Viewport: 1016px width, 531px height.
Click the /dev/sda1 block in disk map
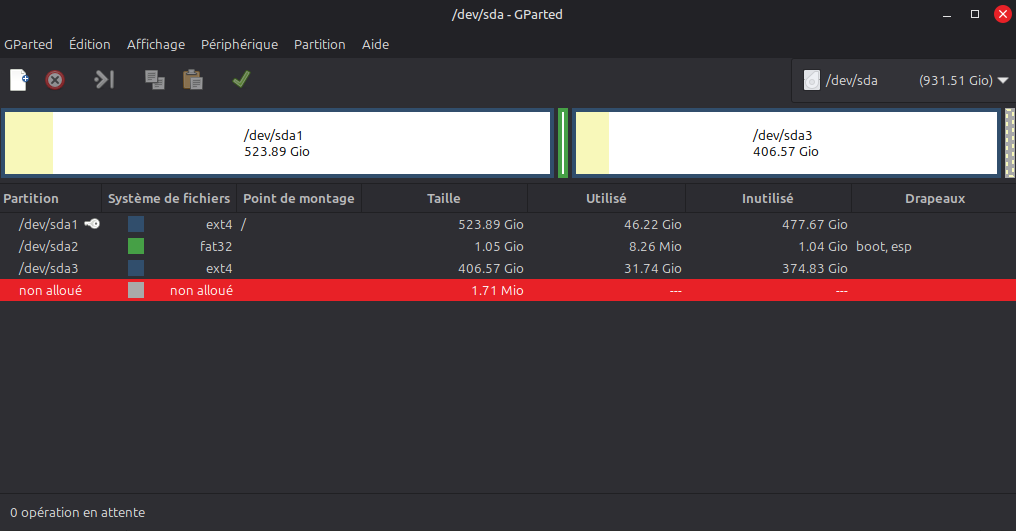point(277,144)
